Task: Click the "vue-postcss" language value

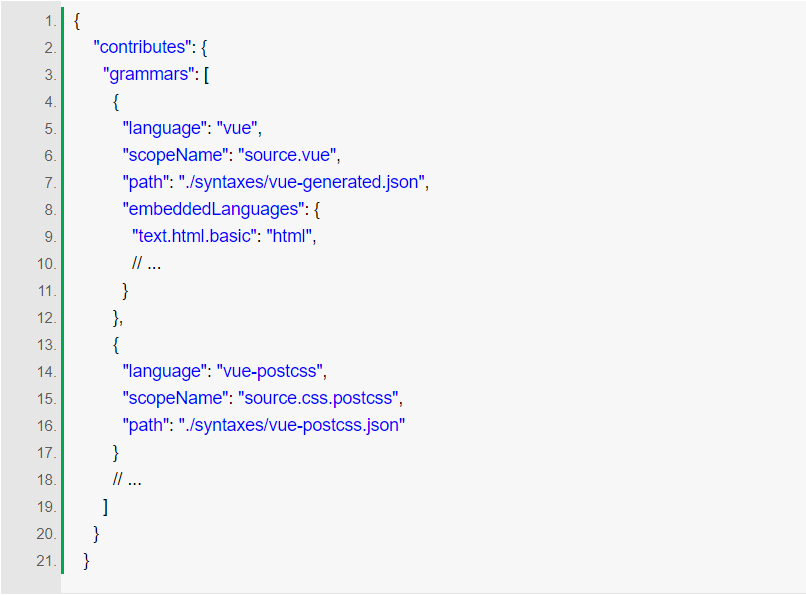Action: coord(269,371)
